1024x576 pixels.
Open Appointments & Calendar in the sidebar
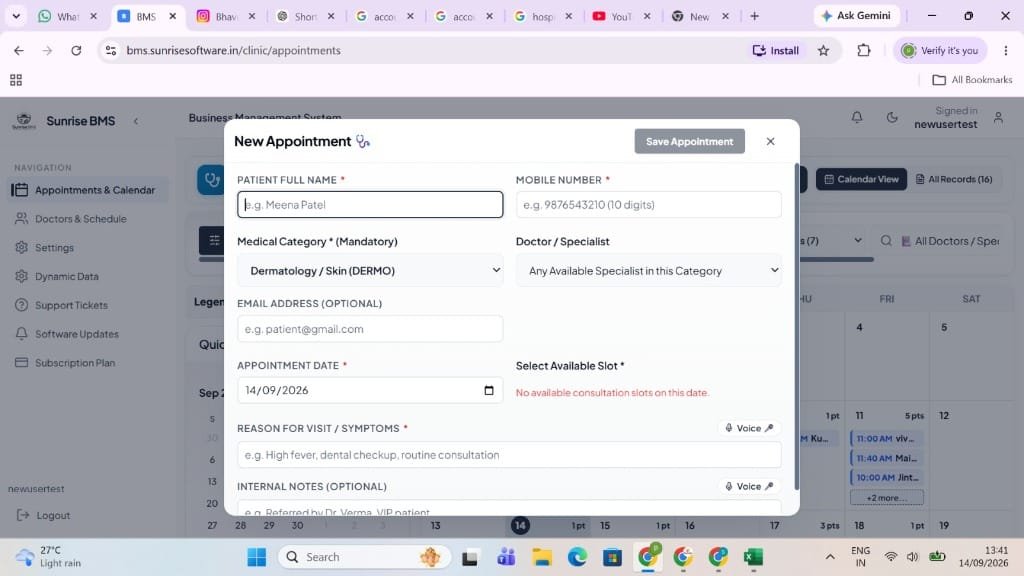88,190
